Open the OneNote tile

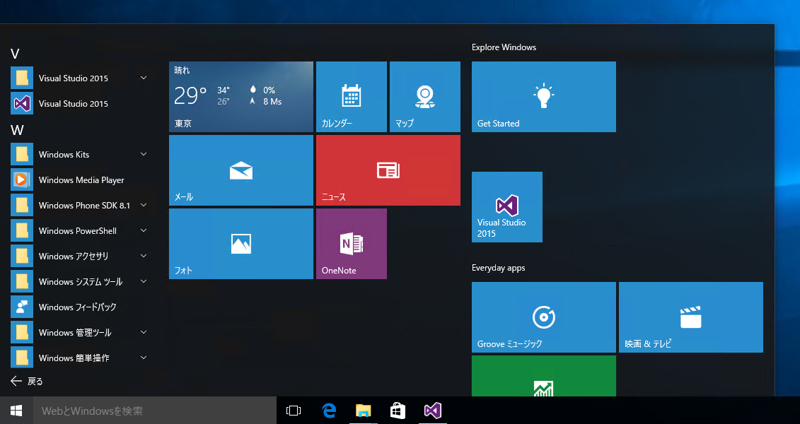point(352,244)
